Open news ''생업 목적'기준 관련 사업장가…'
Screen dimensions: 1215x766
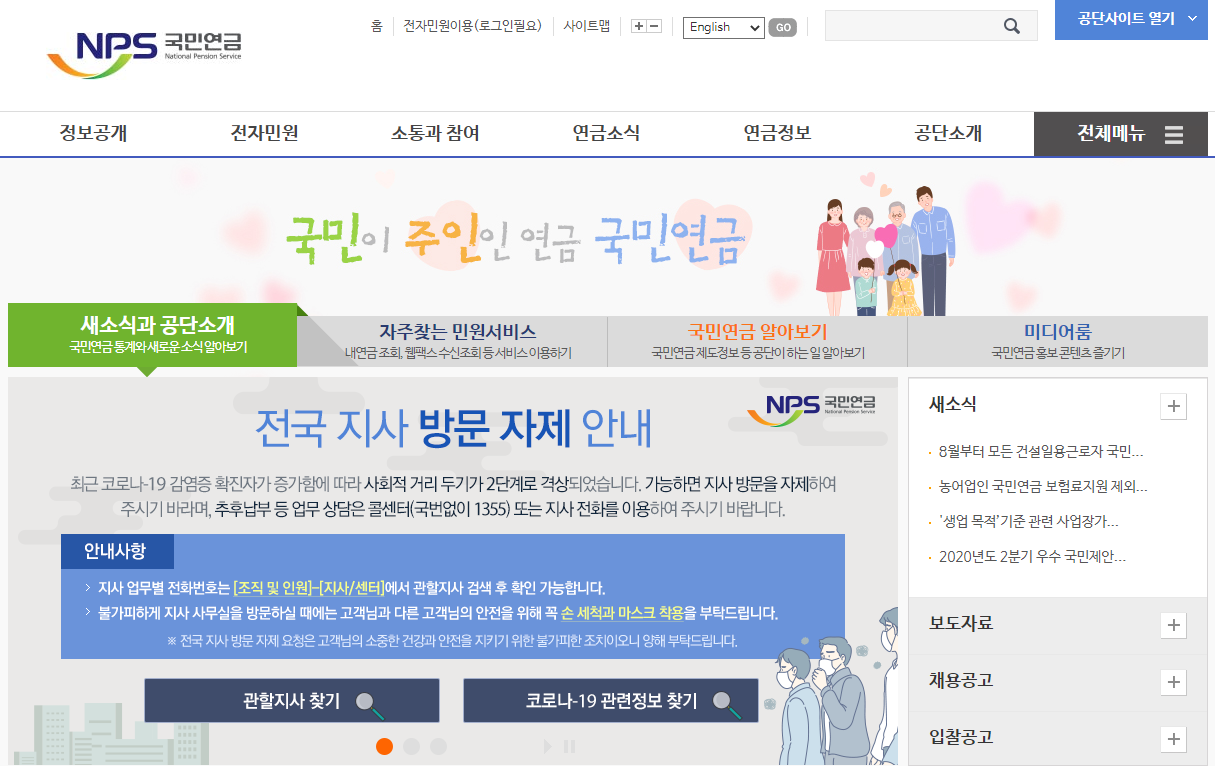(x=1028, y=522)
